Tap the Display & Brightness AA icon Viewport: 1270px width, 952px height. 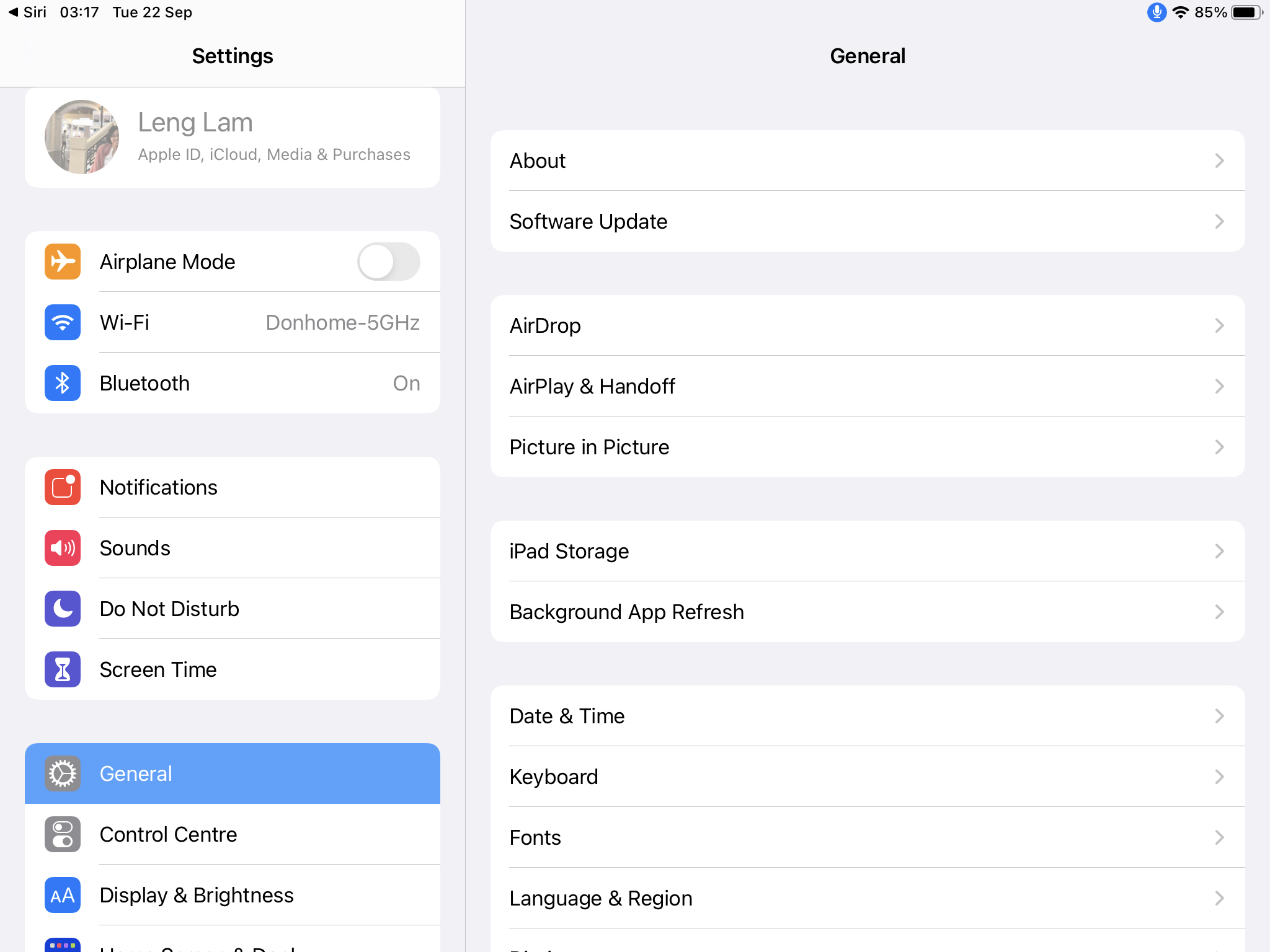pos(63,895)
